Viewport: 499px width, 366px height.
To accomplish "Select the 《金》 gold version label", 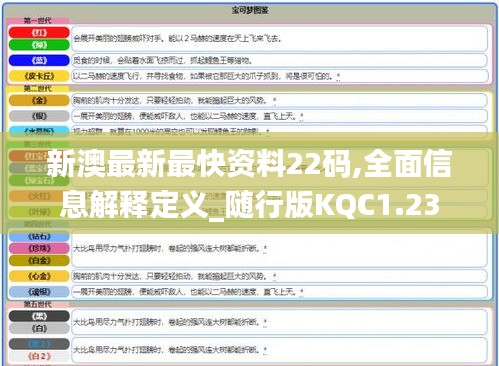I will tap(39, 100).
